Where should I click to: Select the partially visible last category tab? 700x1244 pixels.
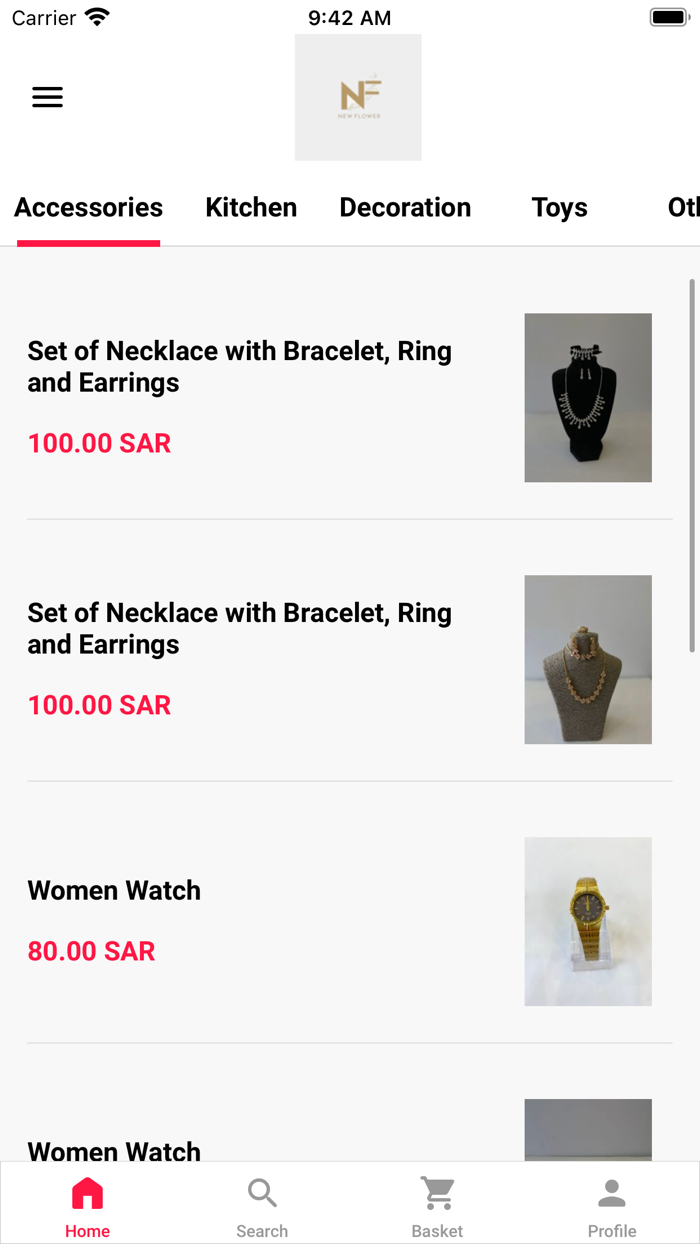pos(682,208)
